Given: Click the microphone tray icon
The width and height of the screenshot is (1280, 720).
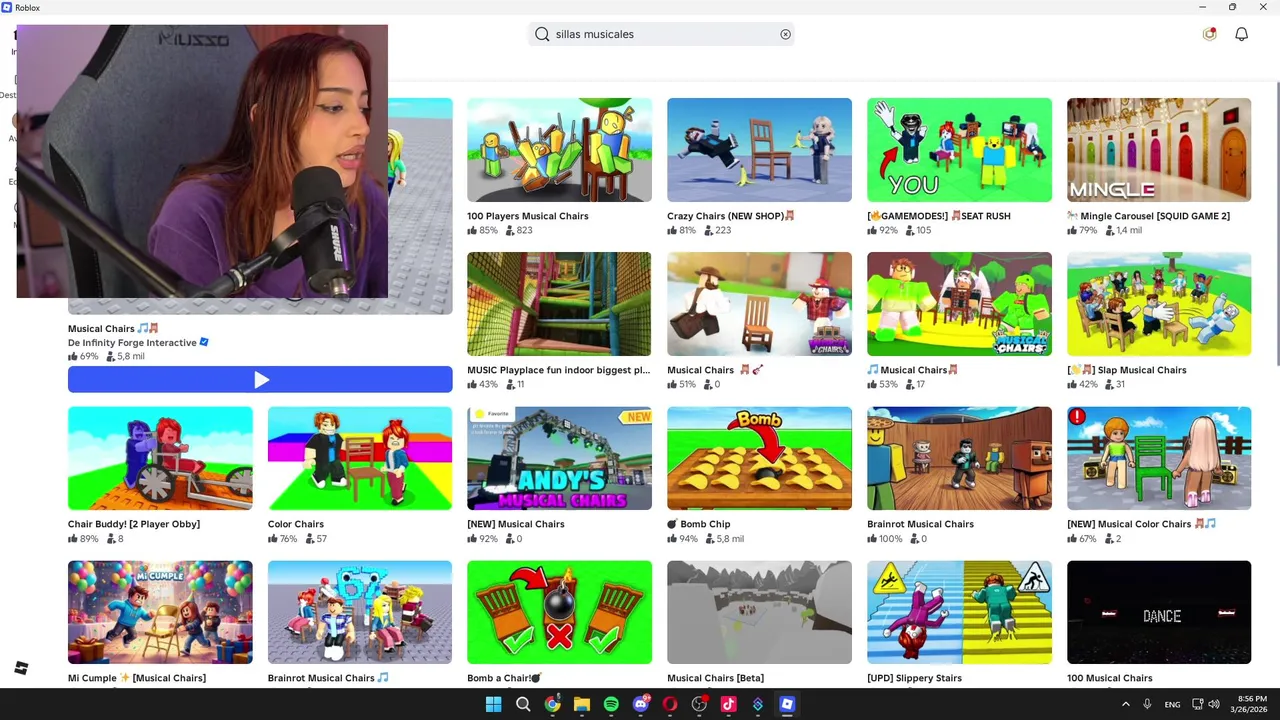Looking at the screenshot, I should (1147, 704).
